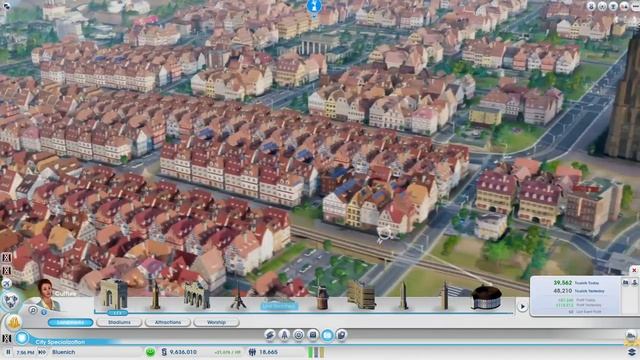The height and width of the screenshot is (360, 640).
Task: Open the gambling specialization icon
Action: coord(342,335)
